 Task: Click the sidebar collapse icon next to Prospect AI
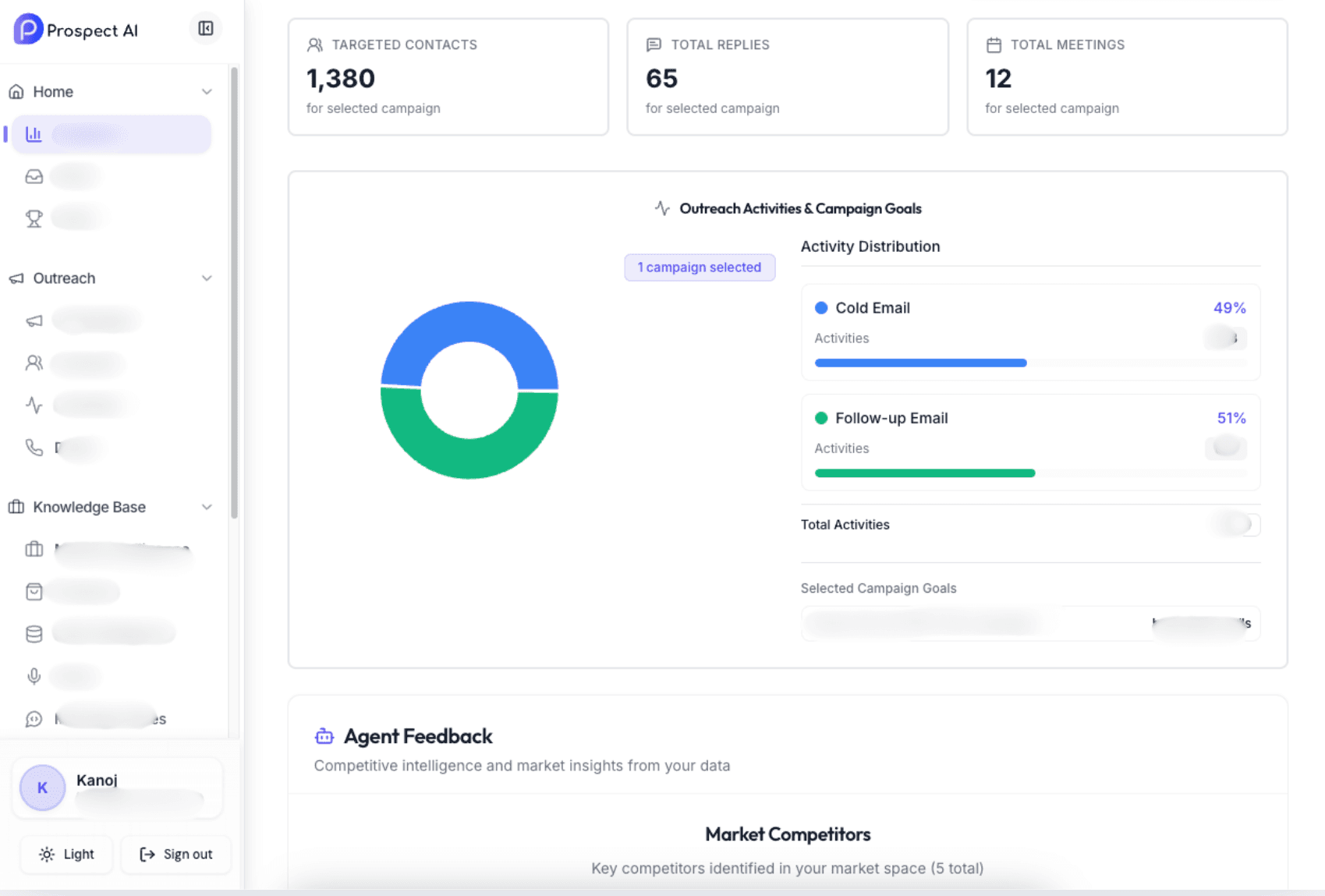pos(205,29)
